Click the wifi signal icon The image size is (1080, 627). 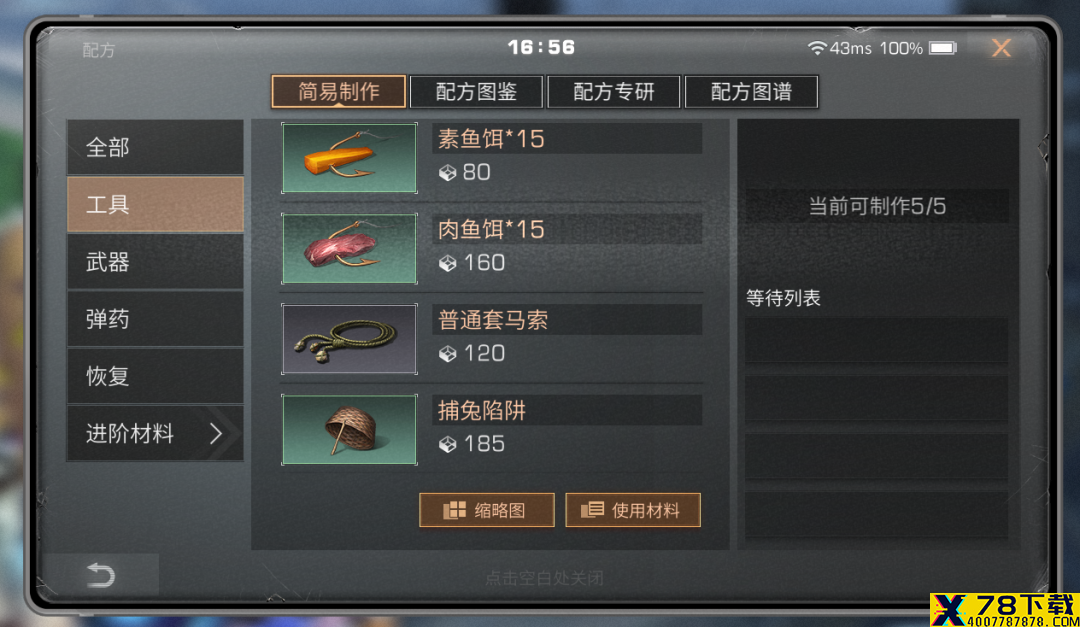click(817, 48)
